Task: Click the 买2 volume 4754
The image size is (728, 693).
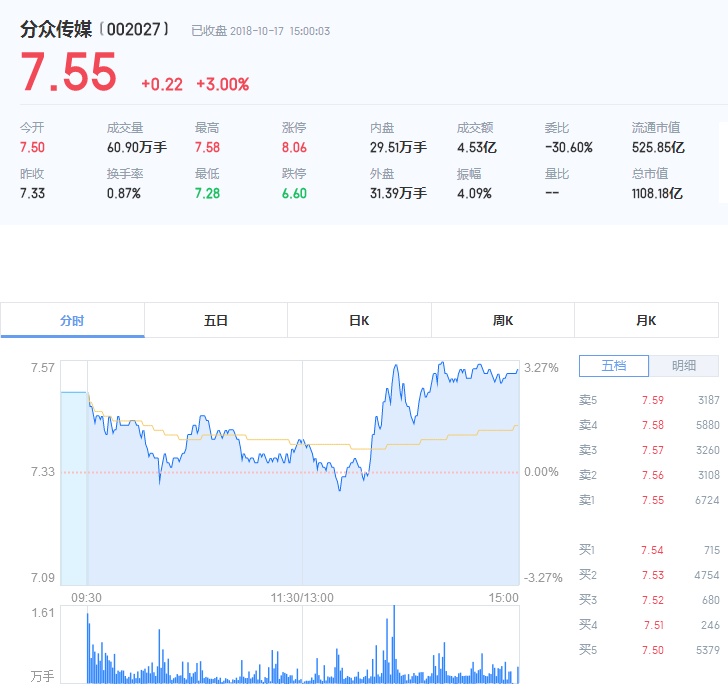Action: tap(707, 576)
